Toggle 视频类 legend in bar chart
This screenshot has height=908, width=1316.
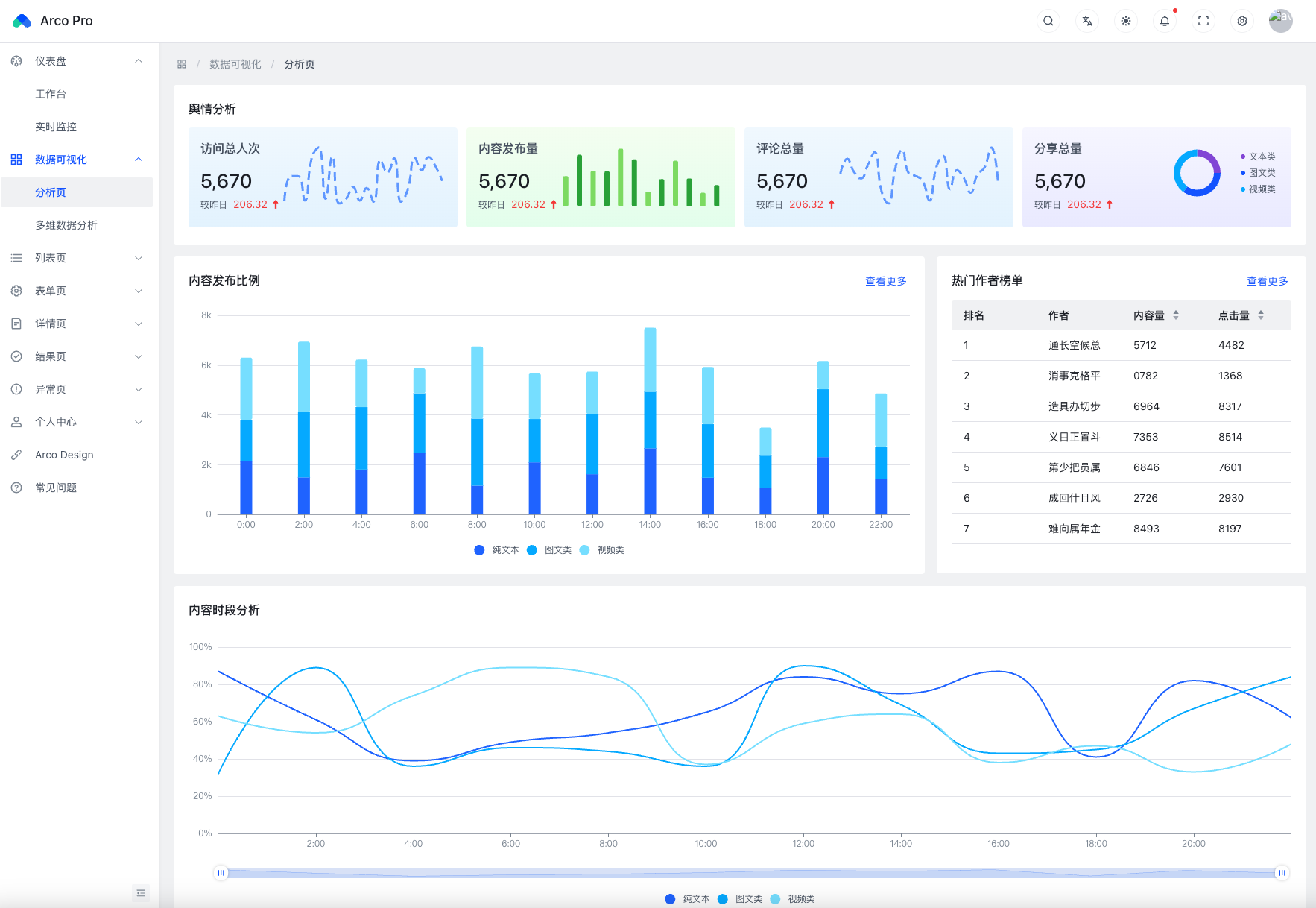(602, 550)
